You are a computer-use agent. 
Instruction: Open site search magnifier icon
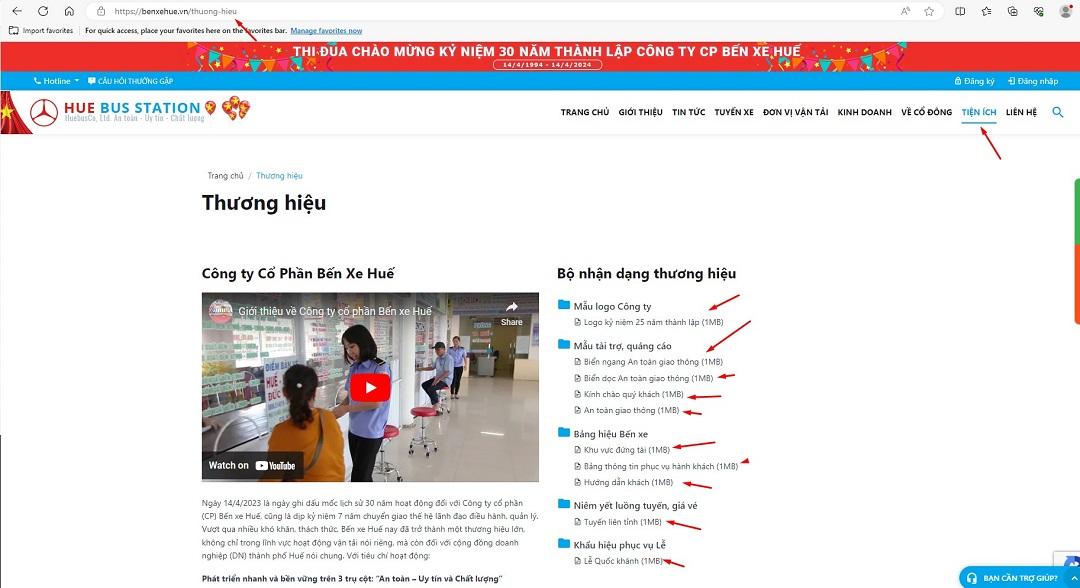click(x=1058, y=112)
